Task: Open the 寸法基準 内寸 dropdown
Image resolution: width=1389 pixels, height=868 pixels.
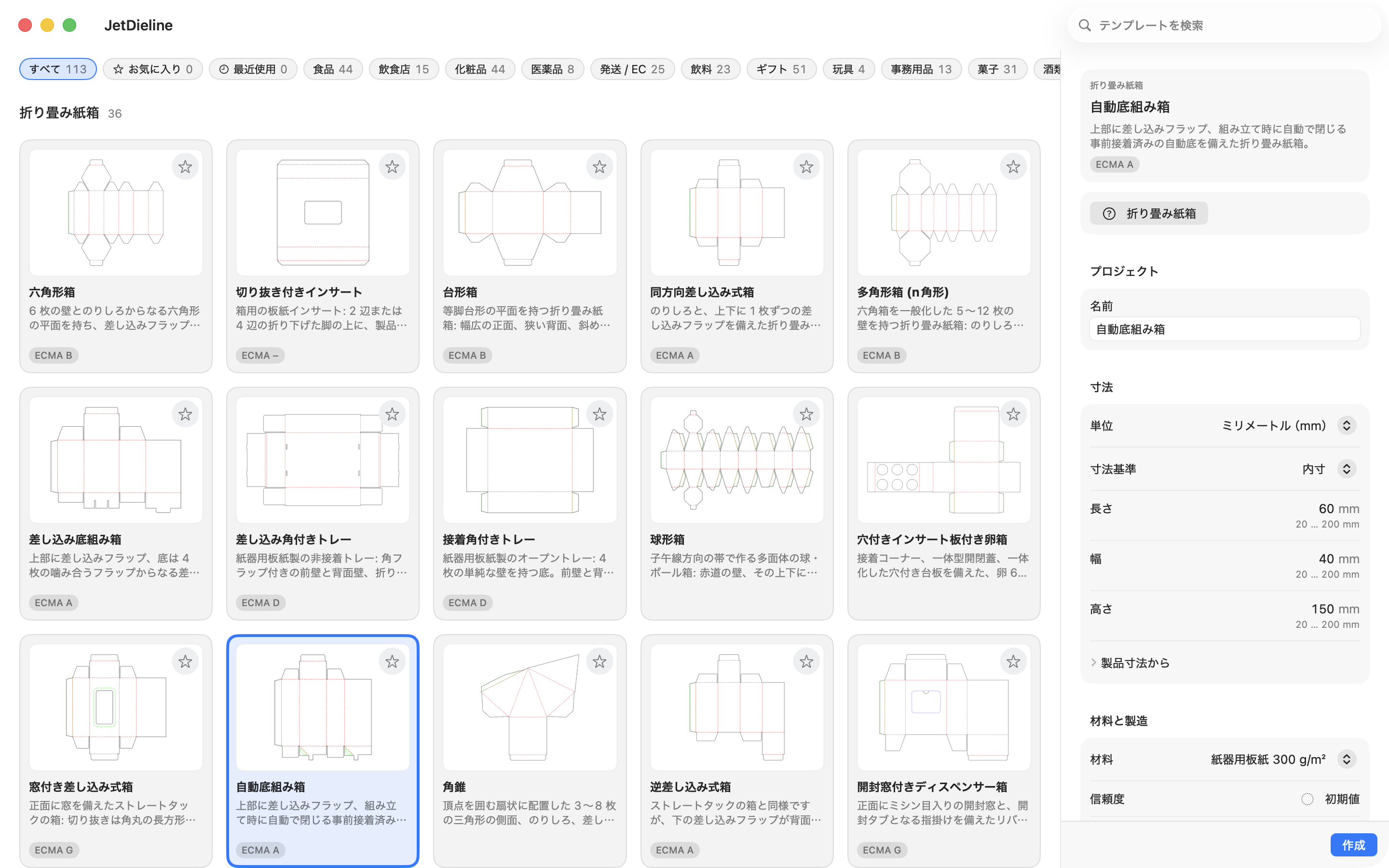Action: click(1346, 469)
